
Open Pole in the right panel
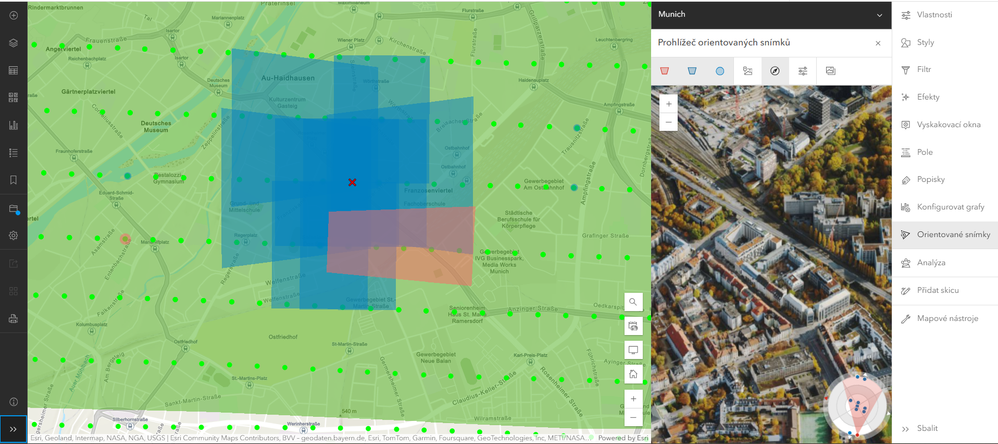point(945,153)
